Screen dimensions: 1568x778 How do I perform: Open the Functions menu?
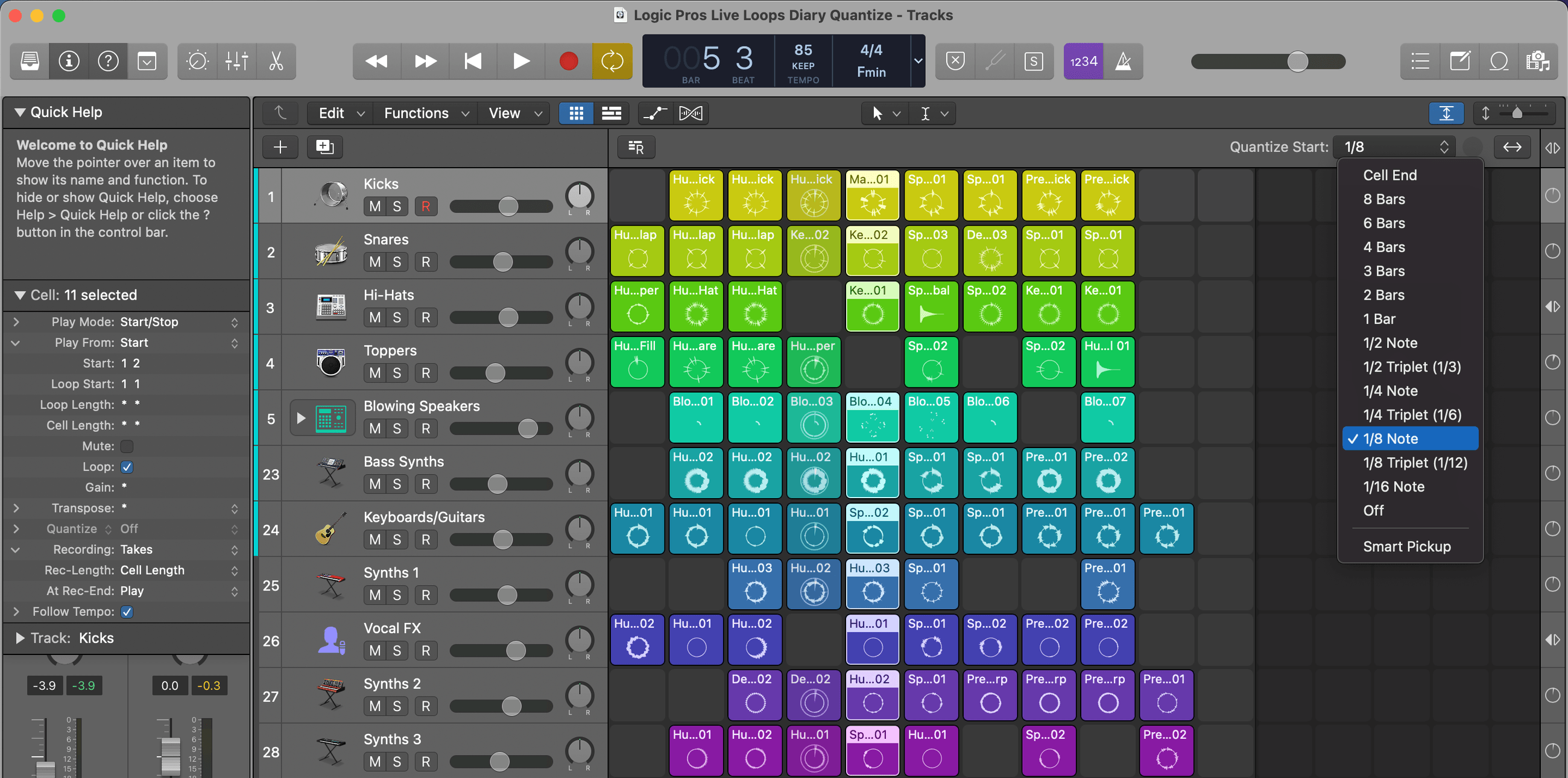(416, 113)
